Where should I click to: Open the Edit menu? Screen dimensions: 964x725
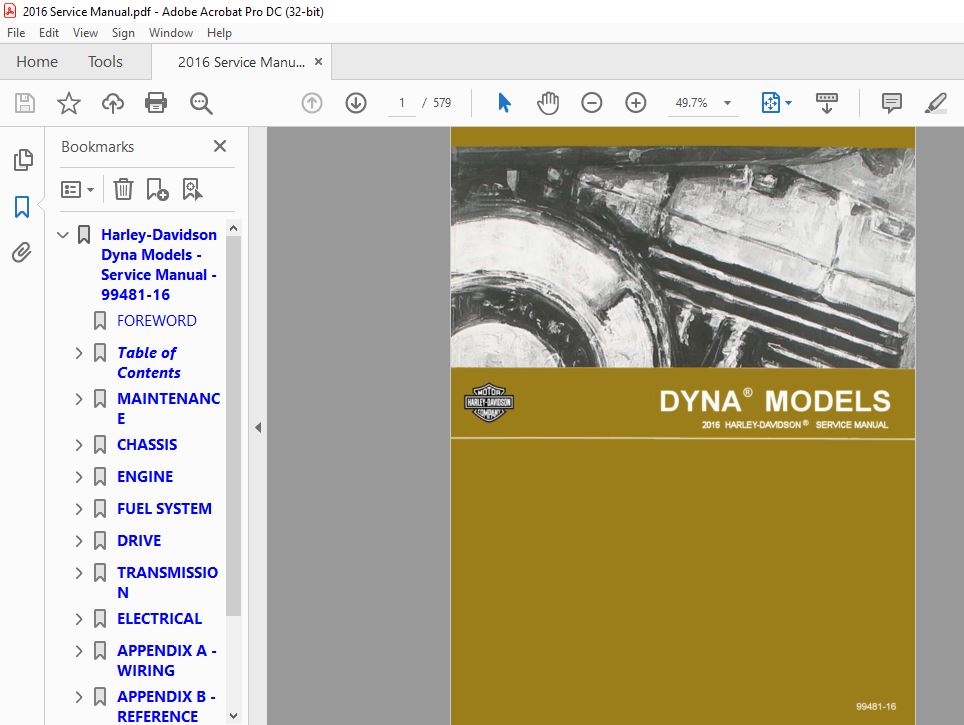(x=49, y=33)
